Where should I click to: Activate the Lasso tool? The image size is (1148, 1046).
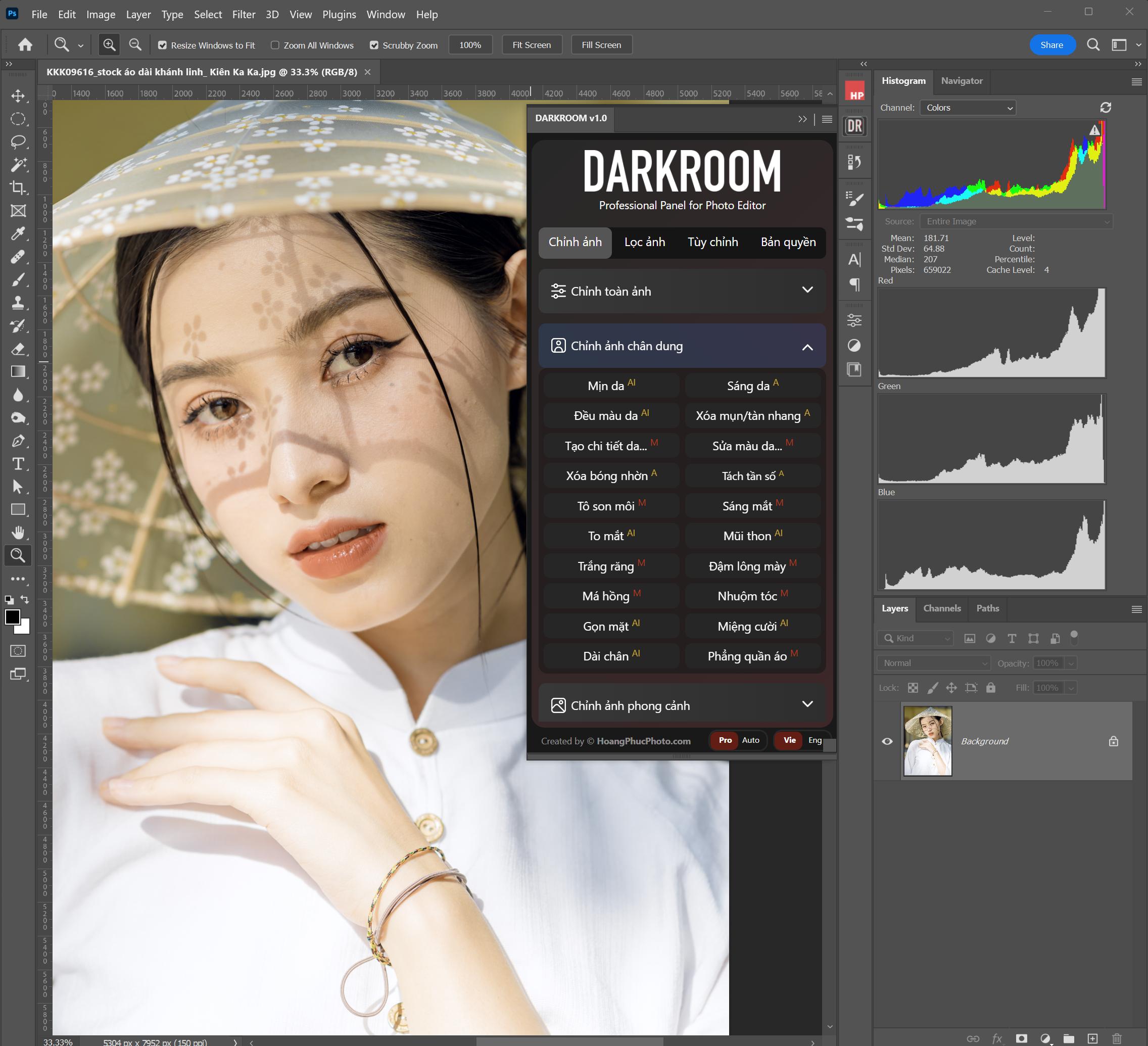click(18, 141)
